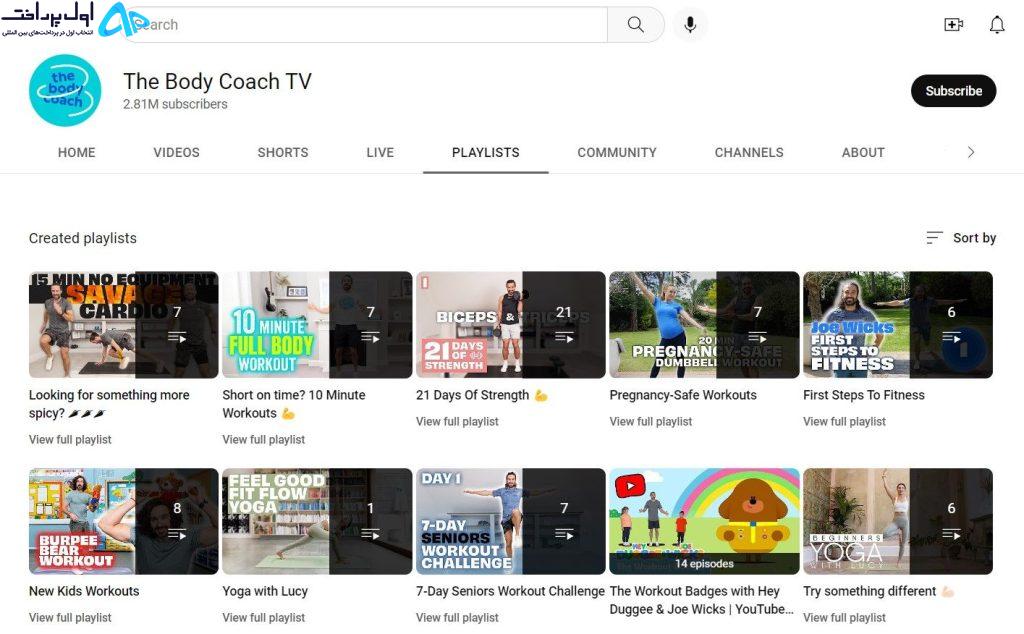Viewport: 1024px width, 634px height.
Task: Switch to the LIVE tab
Action: point(380,152)
